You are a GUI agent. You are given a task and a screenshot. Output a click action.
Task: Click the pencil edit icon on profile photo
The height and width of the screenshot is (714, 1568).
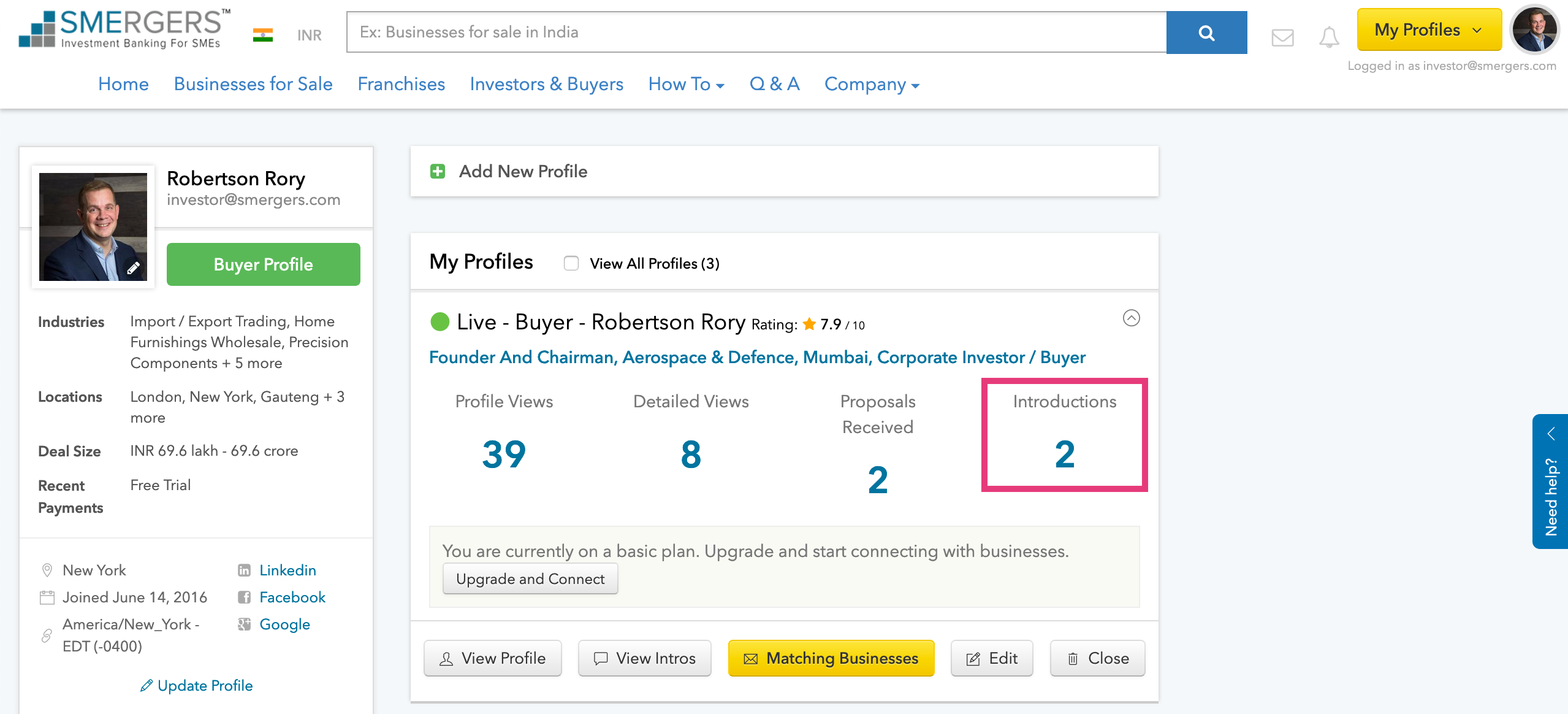pyautogui.click(x=133, y=268)
